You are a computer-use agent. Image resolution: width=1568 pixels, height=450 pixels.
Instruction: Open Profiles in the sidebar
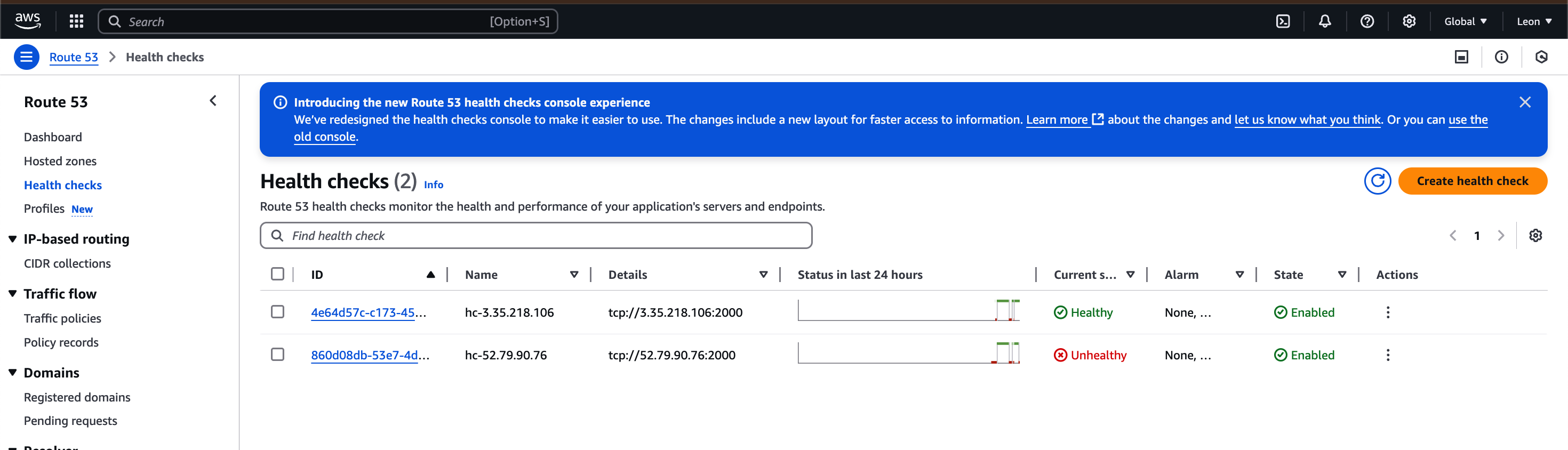[x=44, y=209]
